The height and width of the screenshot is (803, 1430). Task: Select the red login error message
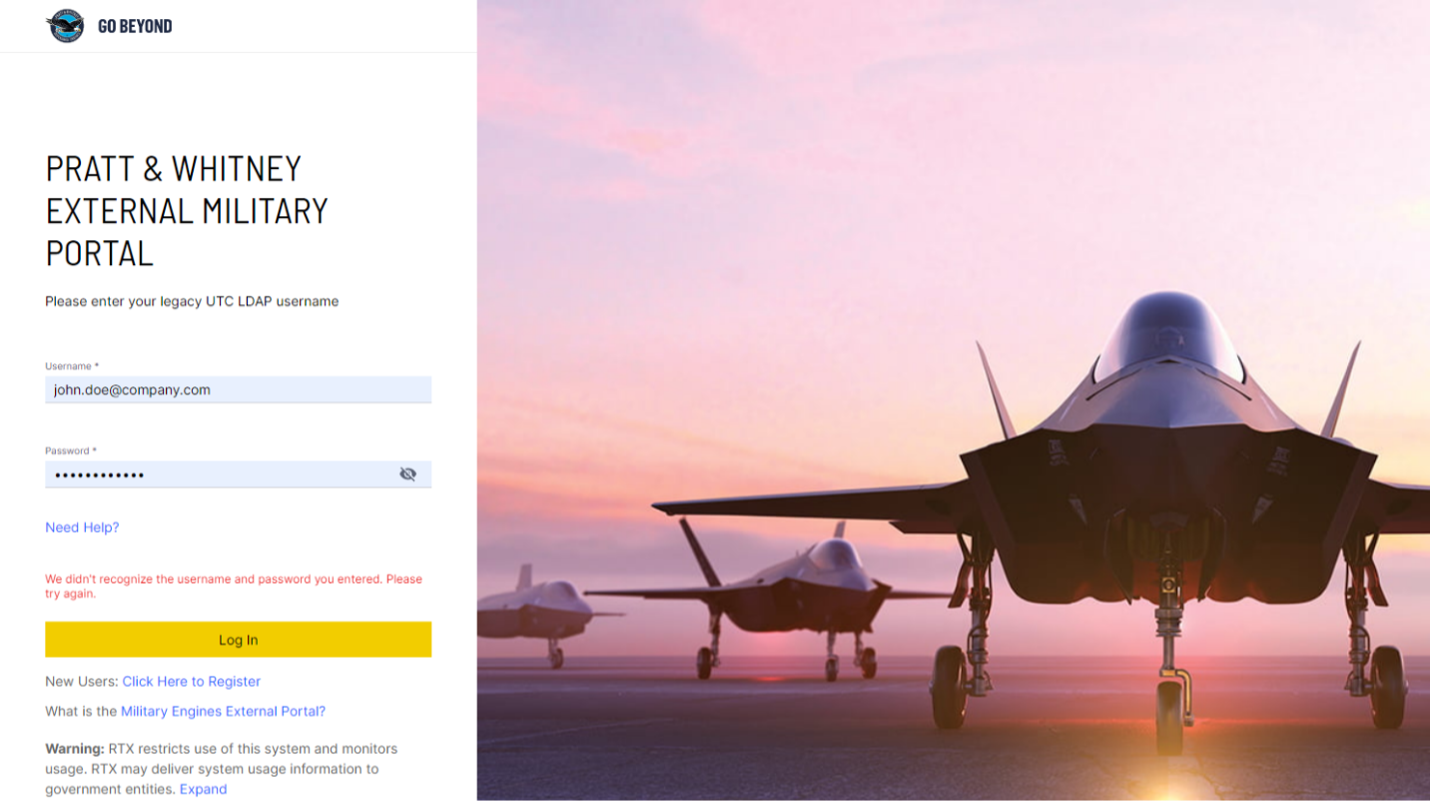[x=233, y=586]
